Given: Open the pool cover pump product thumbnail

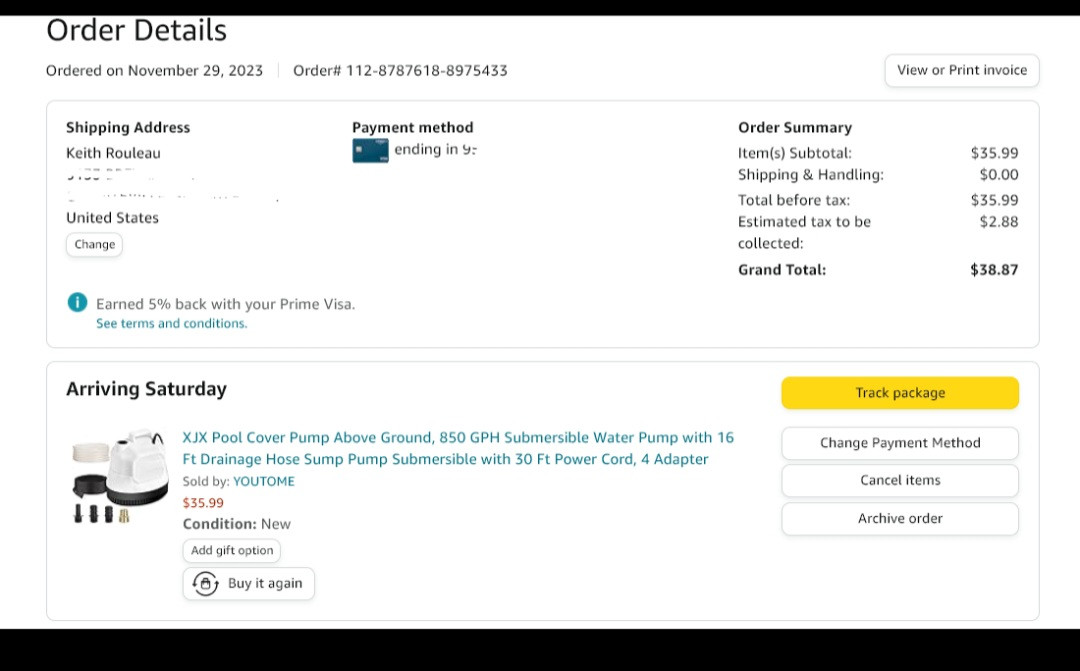Looking at the screenshot, I should (x=119, y=479).
